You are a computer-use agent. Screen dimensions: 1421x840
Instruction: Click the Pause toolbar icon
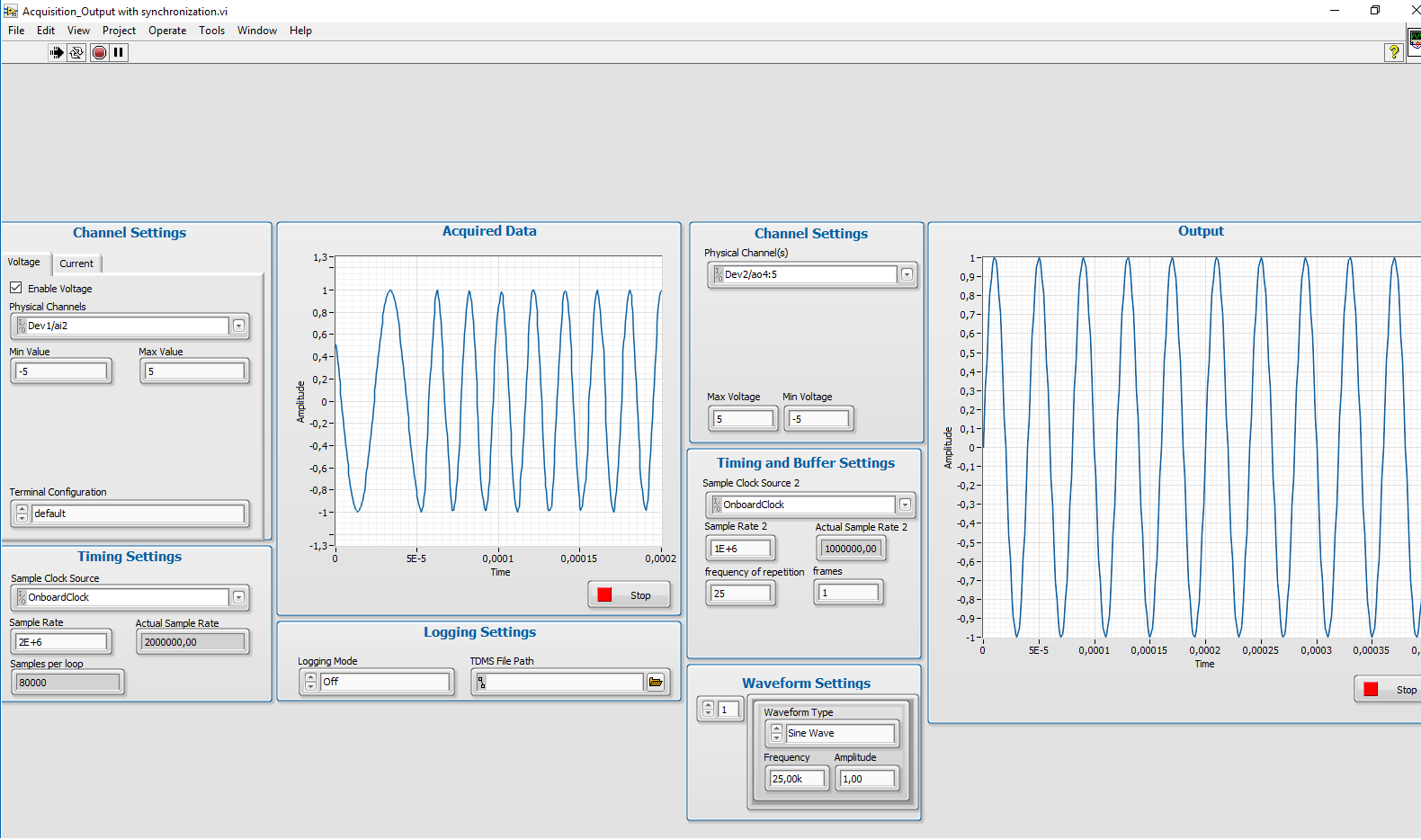click(x=118, y=52)
